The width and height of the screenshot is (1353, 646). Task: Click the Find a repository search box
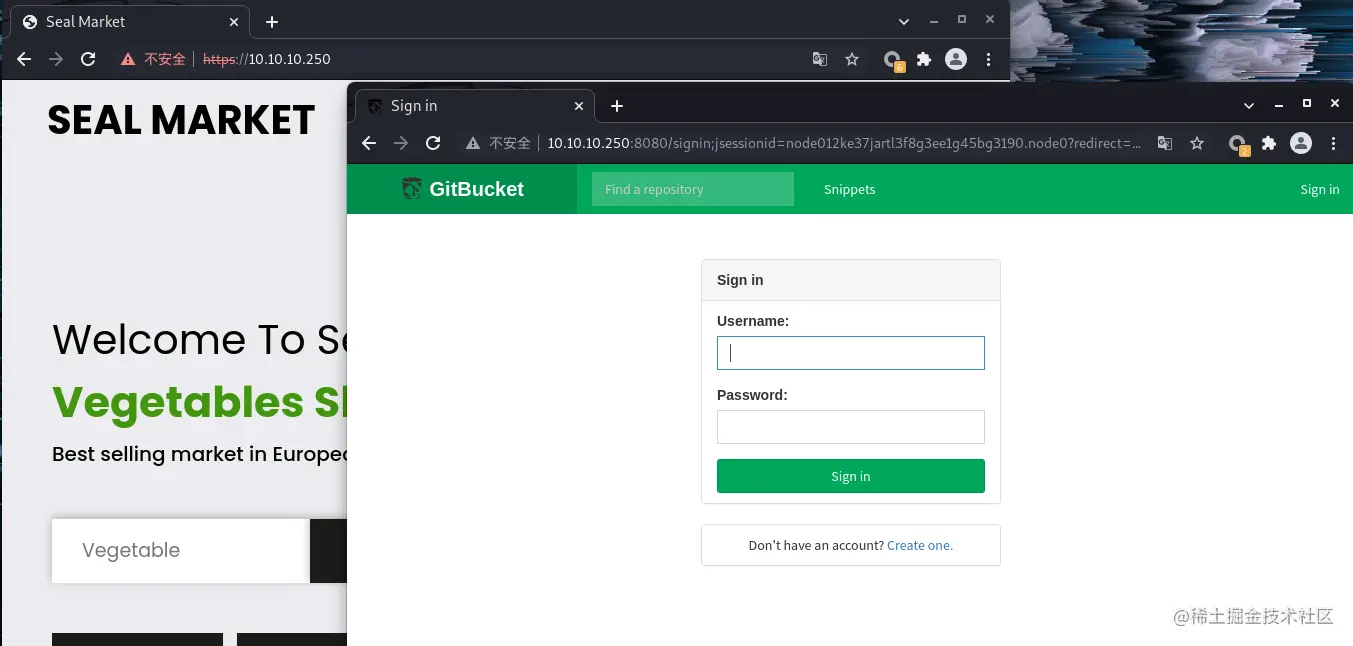pos(693,189)
